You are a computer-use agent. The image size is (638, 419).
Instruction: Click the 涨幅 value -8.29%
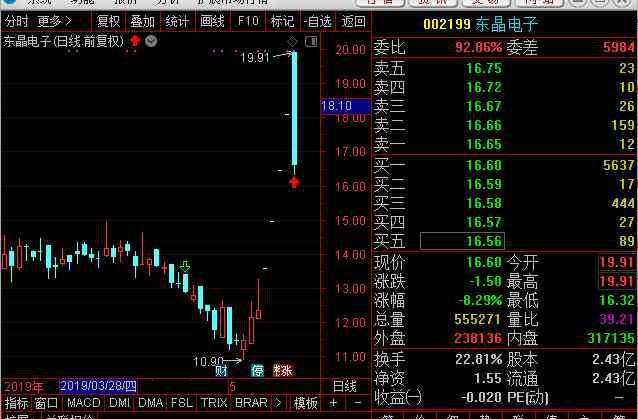tap(480, 300)
